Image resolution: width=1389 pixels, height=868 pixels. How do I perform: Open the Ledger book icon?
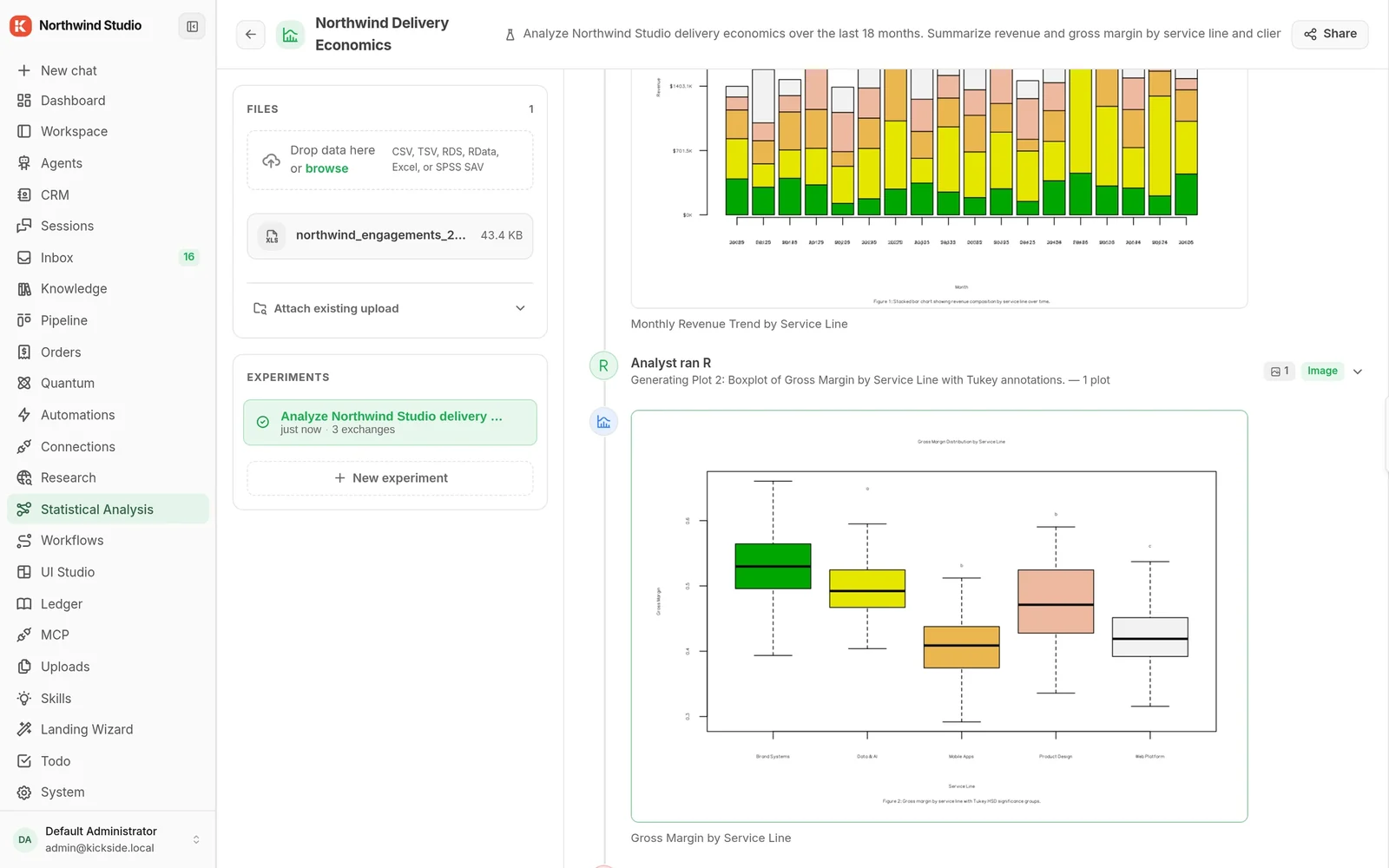(24, 604)
